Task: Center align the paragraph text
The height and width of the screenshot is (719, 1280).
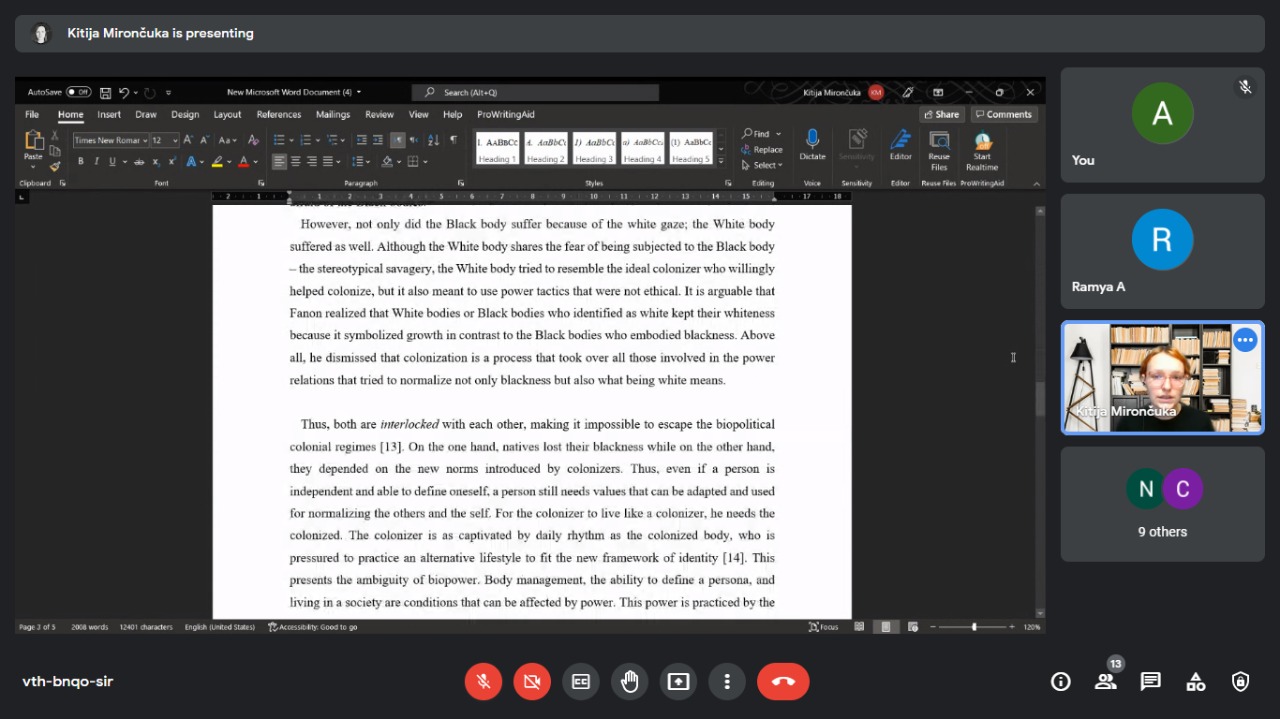Action: tap(296, 161)
